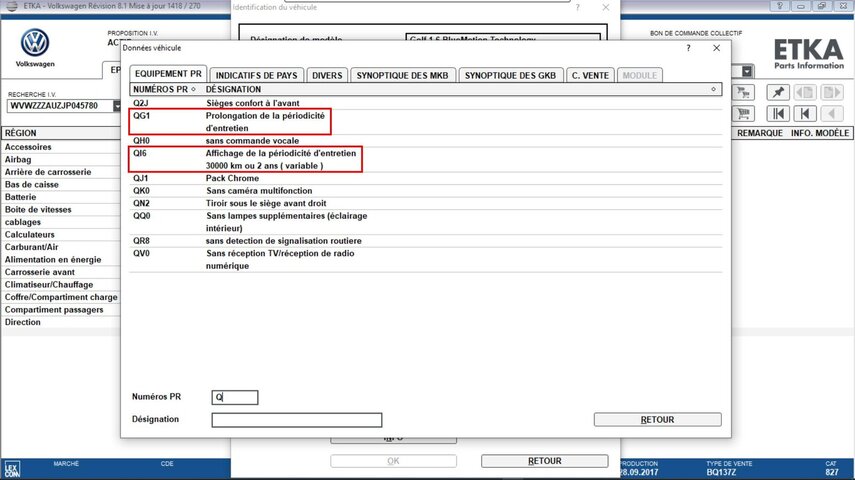Screen dimensions: 855x480
Task: Go to next page icon in toolbar
Action: pos(832,92)
